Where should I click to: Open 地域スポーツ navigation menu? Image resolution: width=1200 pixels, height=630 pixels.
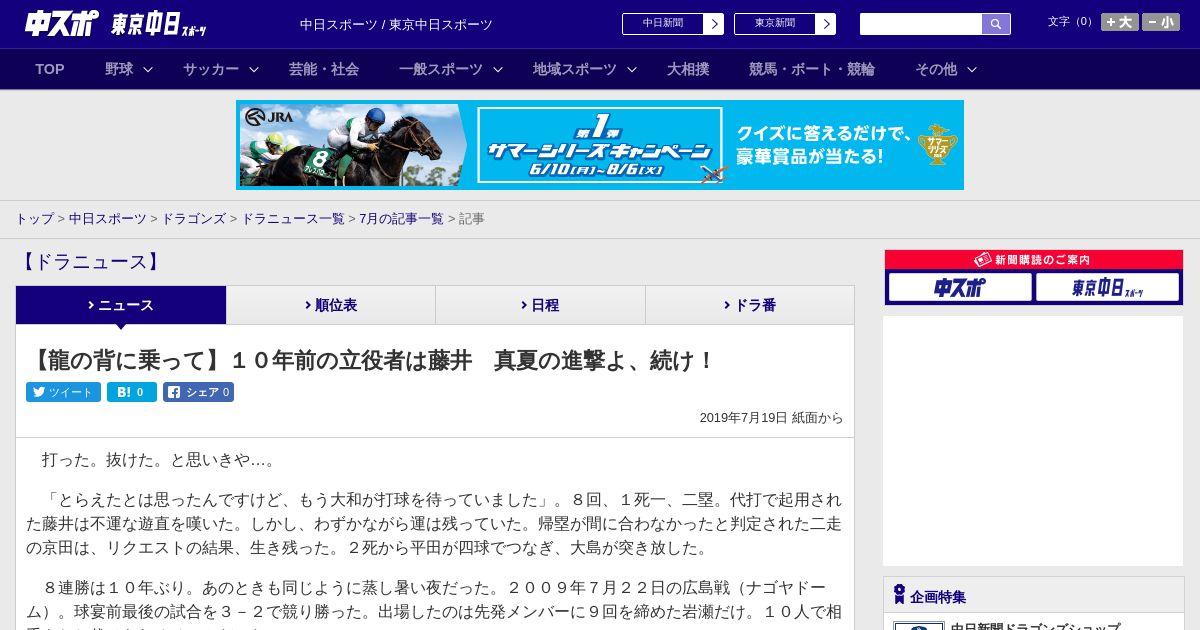click(575, 69)
